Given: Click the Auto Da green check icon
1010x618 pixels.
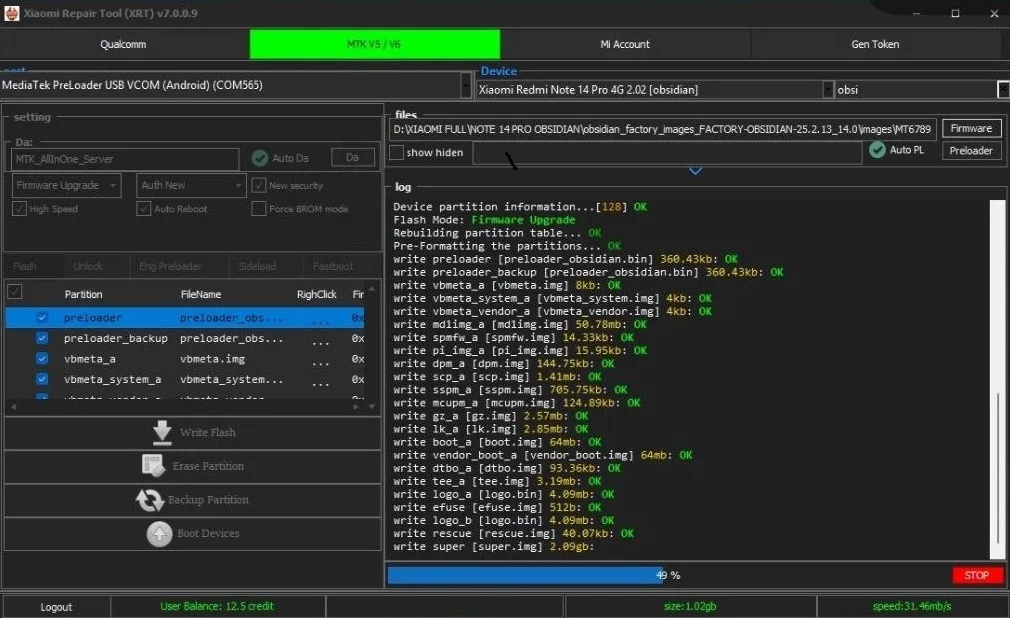Looking at the screenshot, I should point(260,158).
